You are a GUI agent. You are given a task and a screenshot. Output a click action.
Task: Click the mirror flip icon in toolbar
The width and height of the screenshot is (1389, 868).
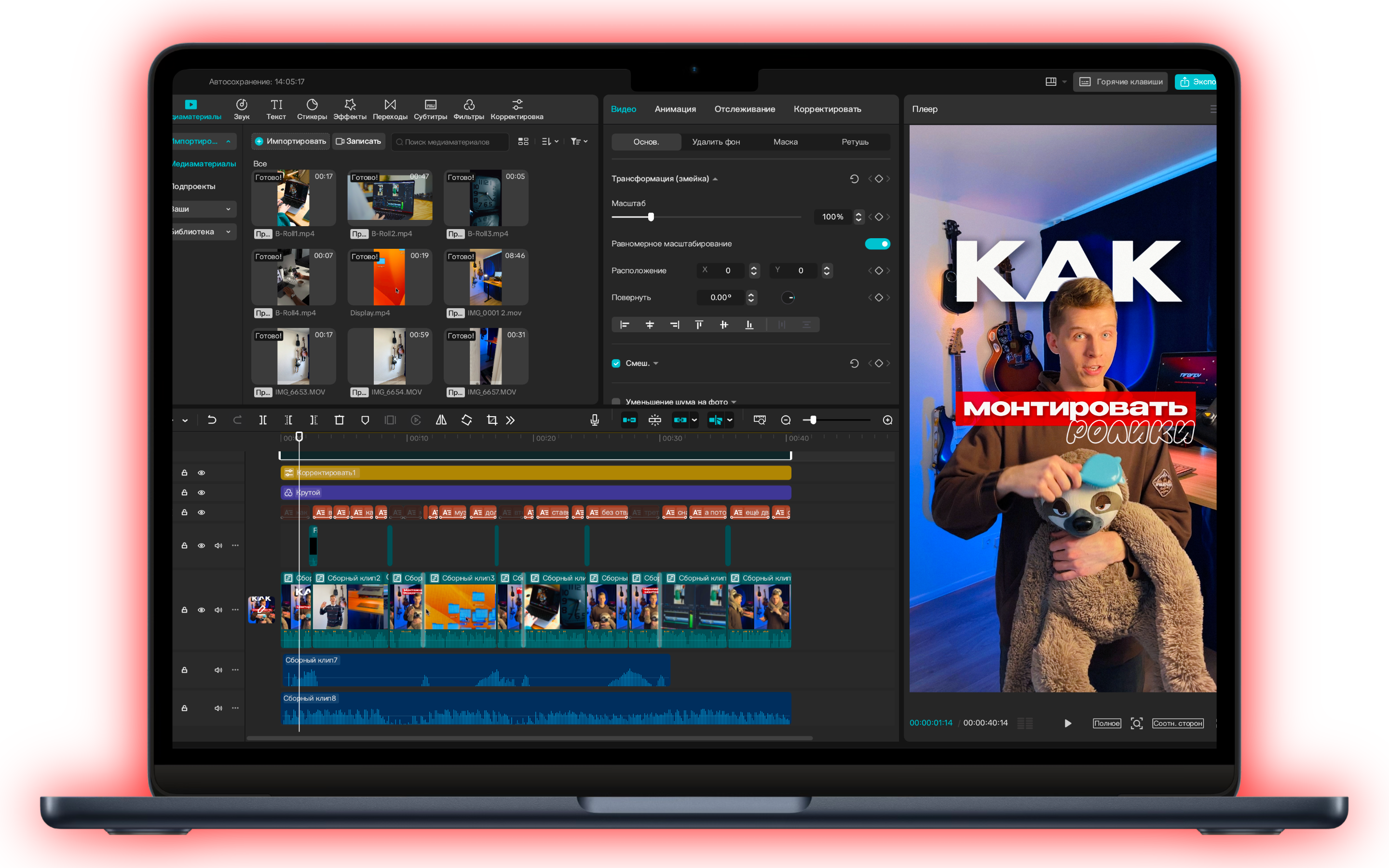click(x=441, y=420)
